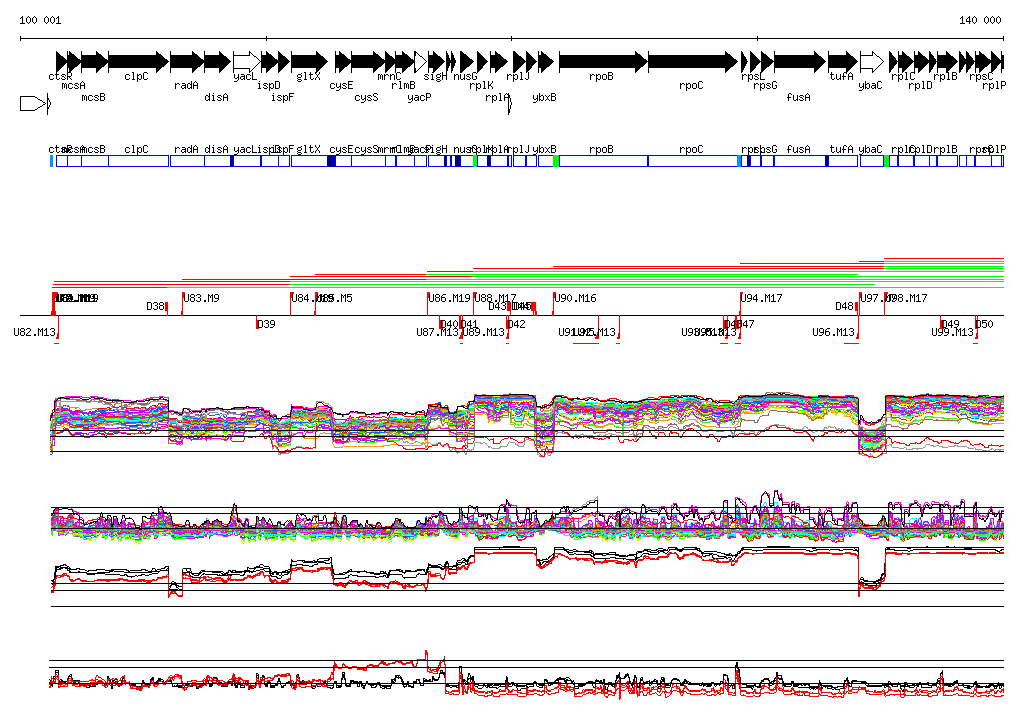Click the 'mcsA' label under arrows
Viewport: 1024px width, 714px height.
click(73, 86)
